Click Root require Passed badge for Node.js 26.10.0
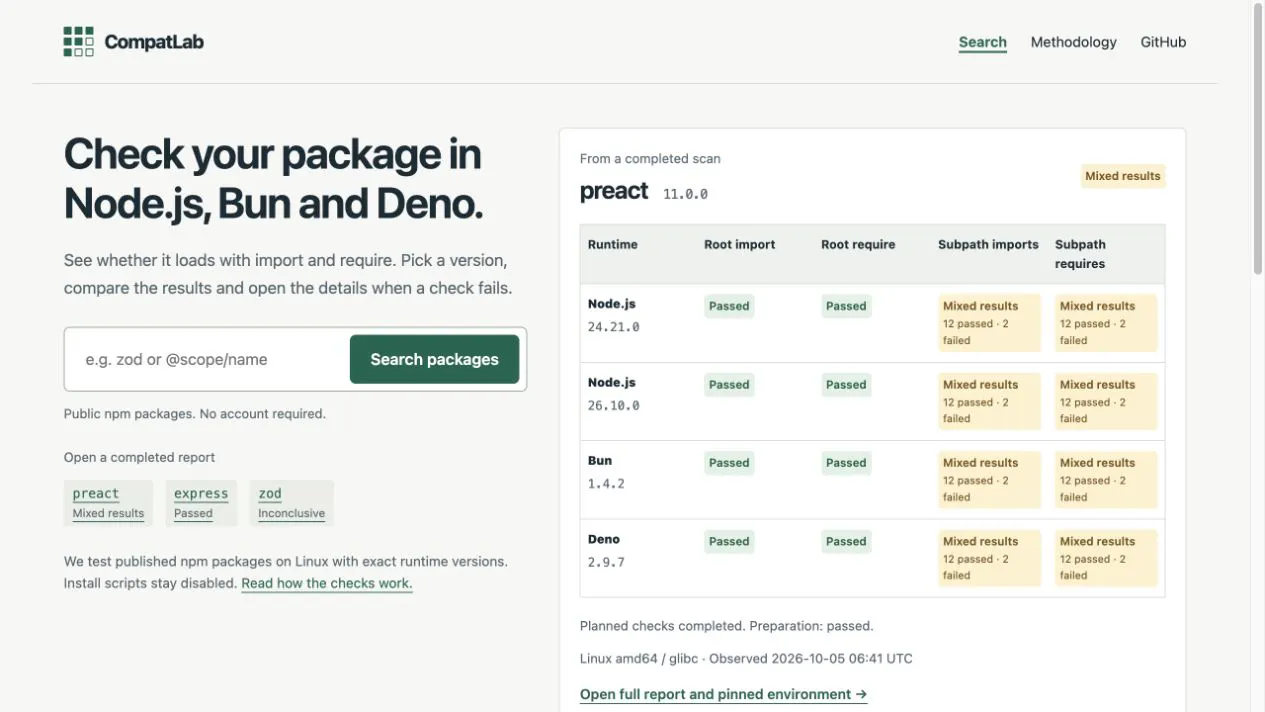1265x712 pixels. point(846,384)
